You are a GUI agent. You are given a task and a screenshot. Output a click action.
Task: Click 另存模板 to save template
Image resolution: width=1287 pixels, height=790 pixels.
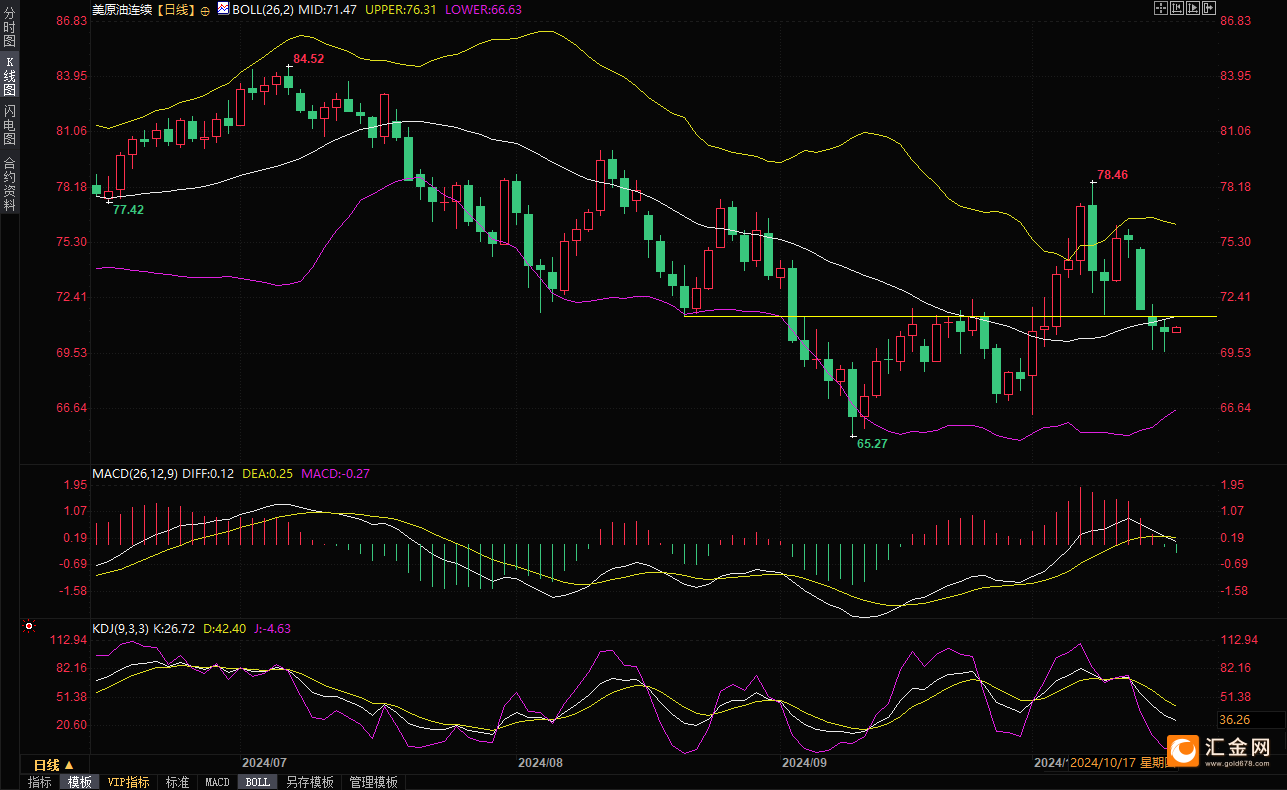pos(309,782)
